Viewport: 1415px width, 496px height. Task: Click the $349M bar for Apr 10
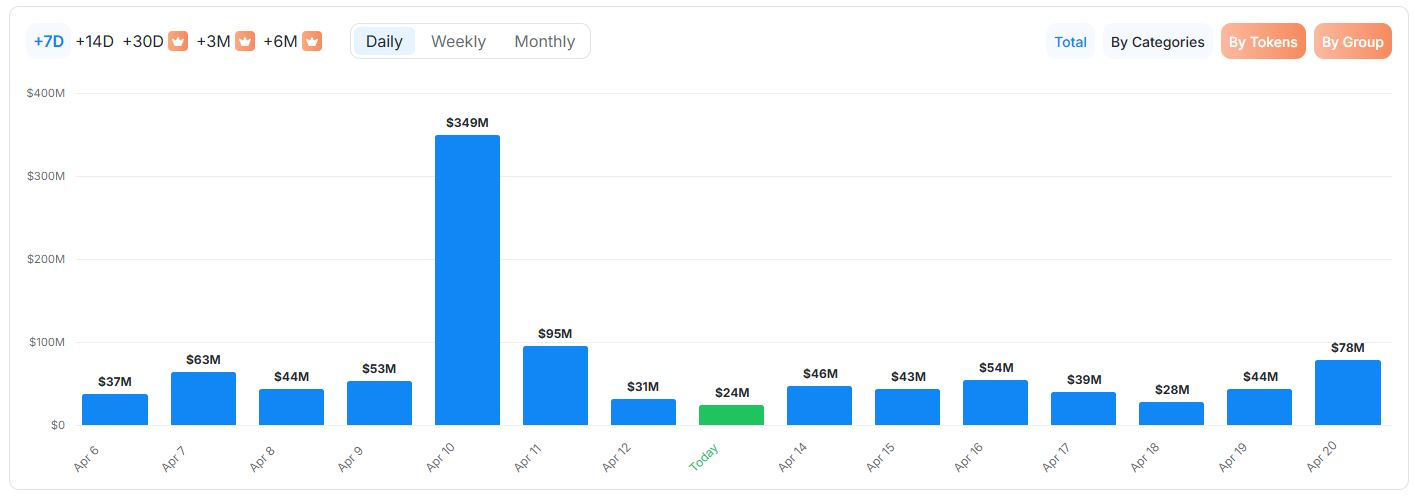tap(467, 280)
